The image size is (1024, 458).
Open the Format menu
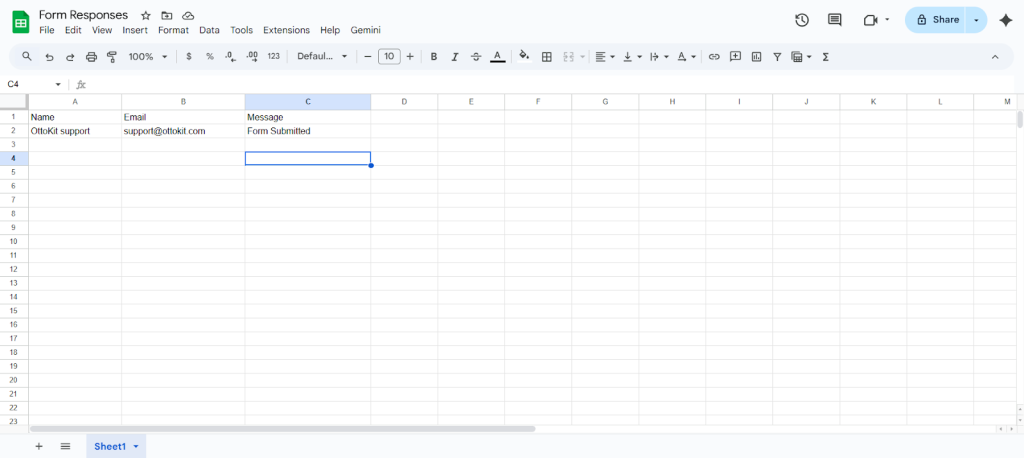173,30
